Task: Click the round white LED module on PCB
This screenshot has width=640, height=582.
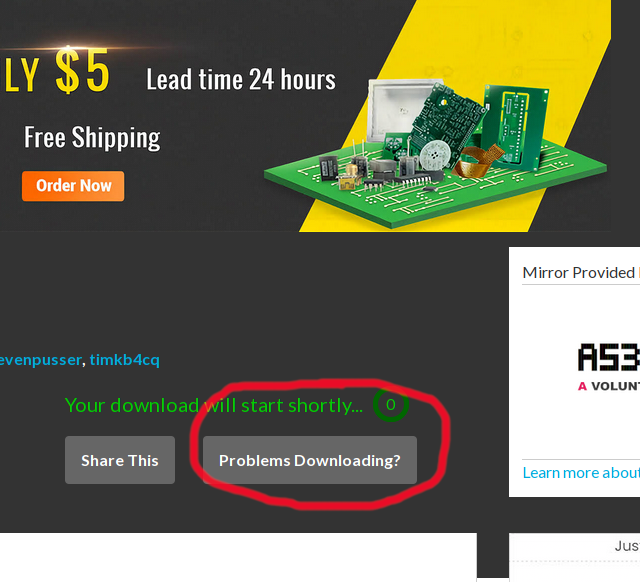Action: [435, 155]
